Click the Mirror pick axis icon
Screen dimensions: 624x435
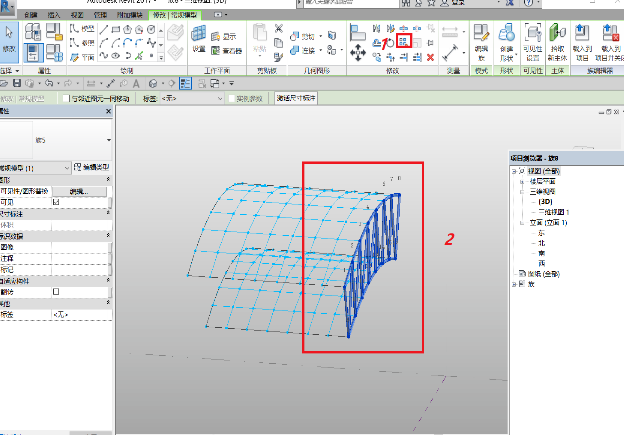(377, 28)
